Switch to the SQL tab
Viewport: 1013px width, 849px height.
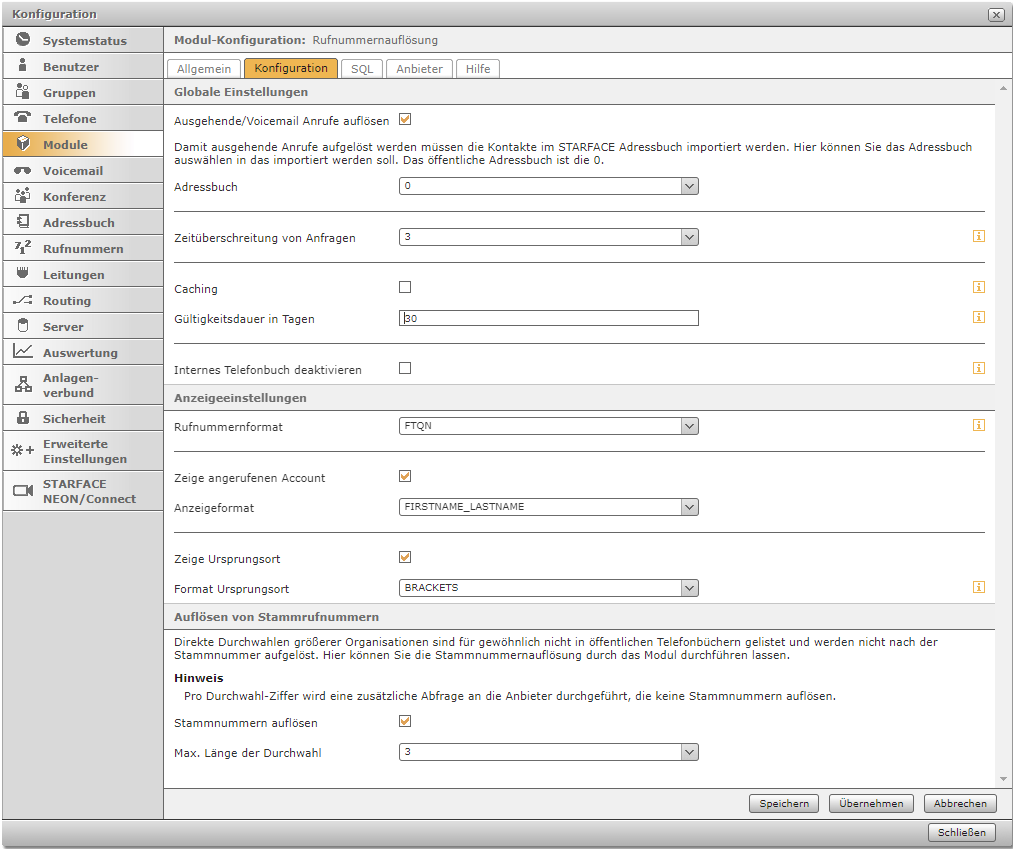[x=361, y=69]
